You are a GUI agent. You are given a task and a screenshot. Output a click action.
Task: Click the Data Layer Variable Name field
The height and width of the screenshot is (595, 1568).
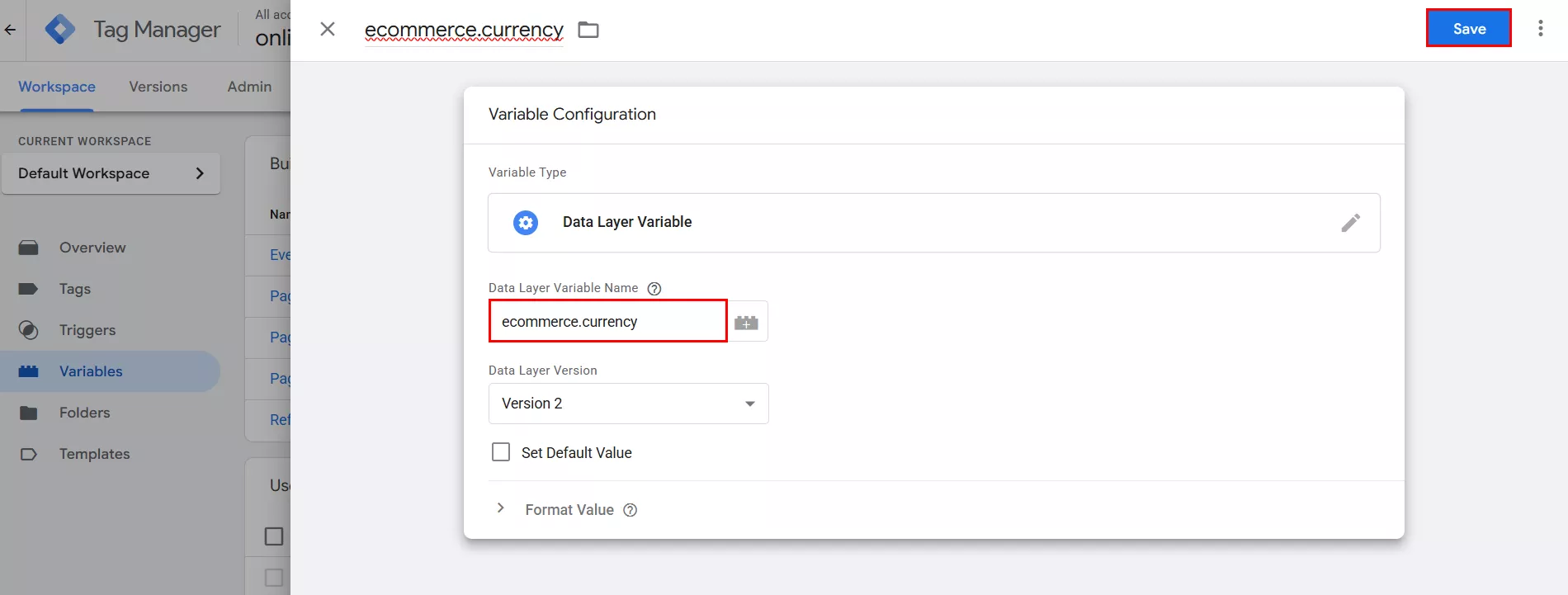(x=607, y=322)
